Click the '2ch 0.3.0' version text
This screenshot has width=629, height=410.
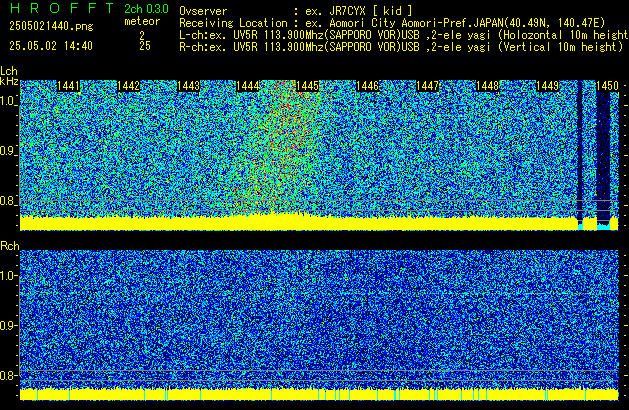(x=146, y=8)
